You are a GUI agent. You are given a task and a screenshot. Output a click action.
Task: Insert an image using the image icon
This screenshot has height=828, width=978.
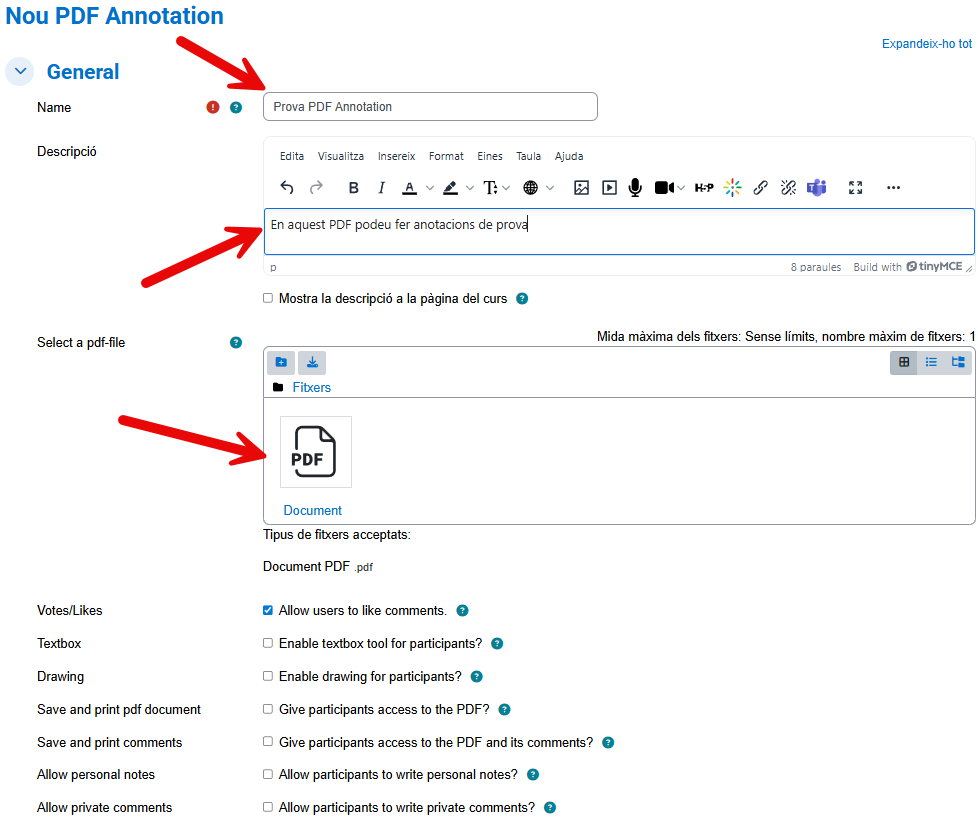click(581, 188)
